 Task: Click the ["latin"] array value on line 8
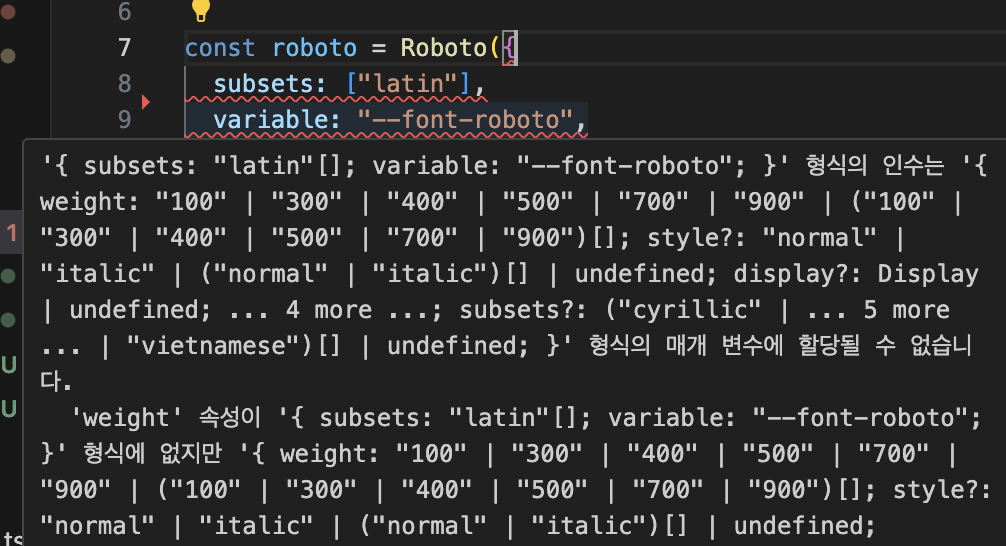(x=408, y=84)
